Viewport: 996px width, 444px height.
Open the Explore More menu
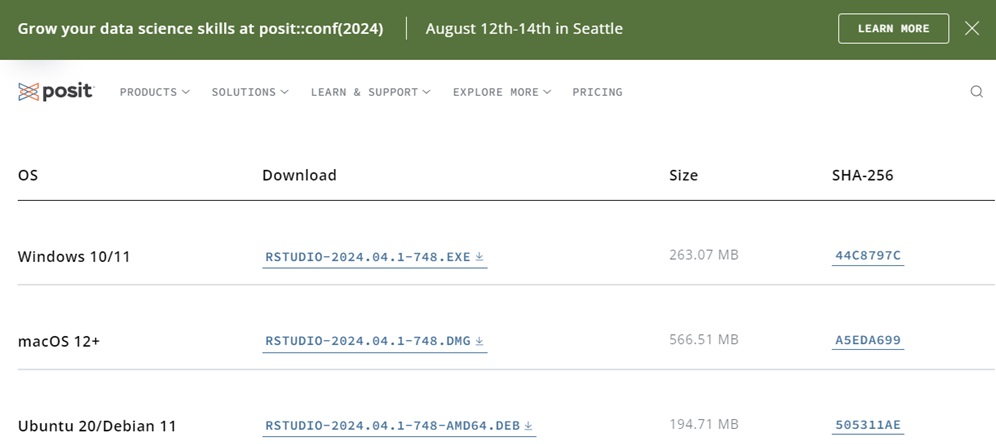click(x=502, y=92)
